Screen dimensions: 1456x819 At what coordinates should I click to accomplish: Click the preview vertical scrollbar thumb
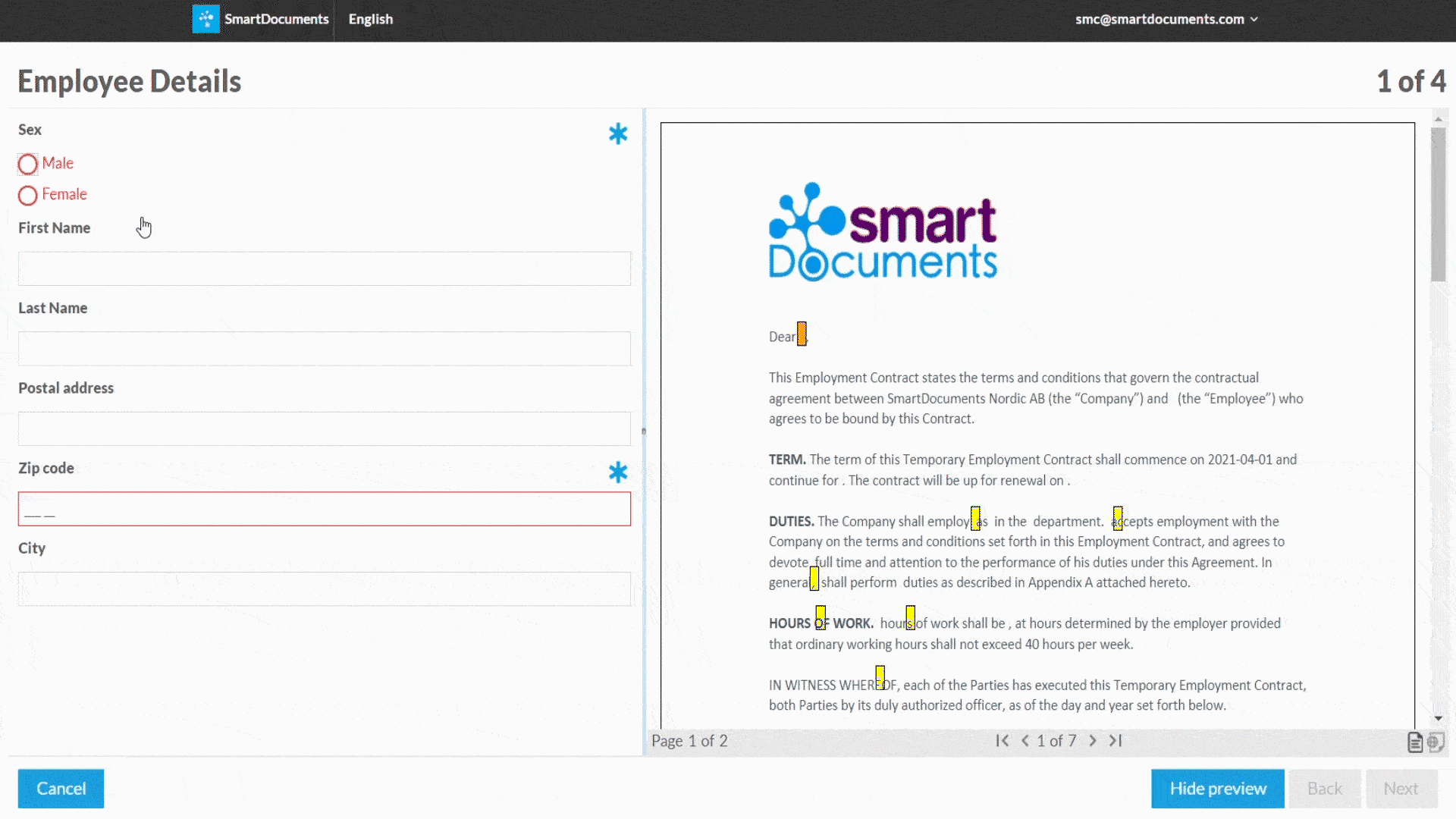coord(1439,205)
